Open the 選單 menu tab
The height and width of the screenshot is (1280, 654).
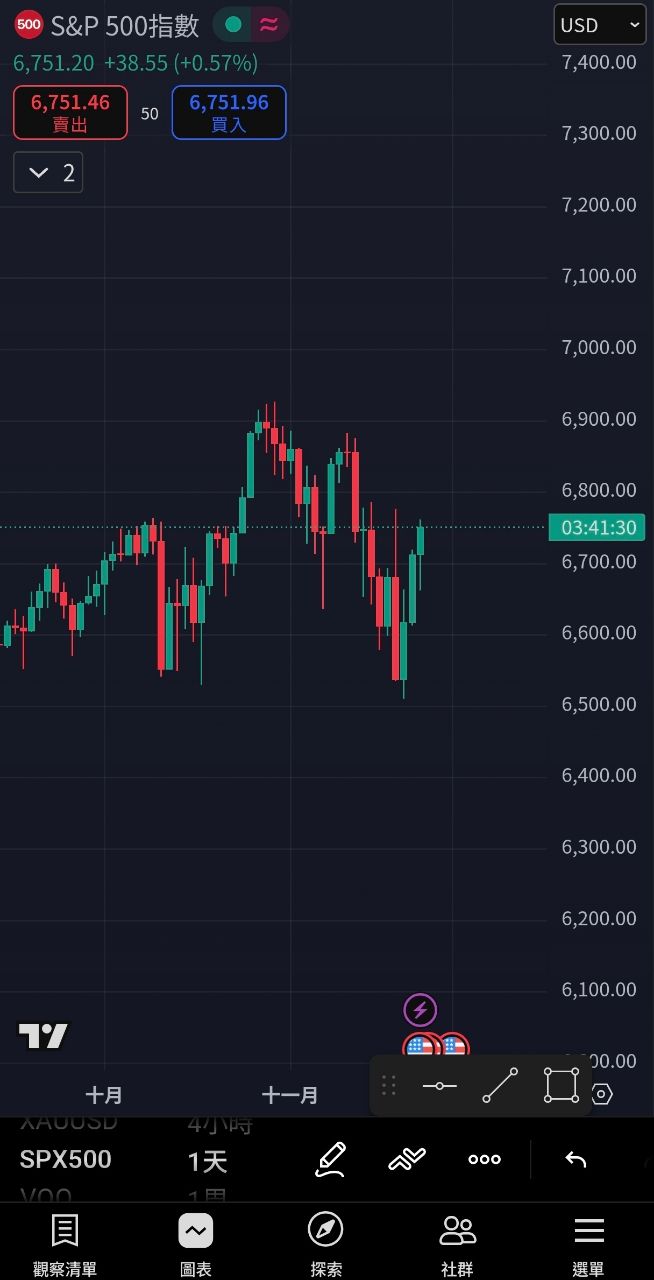point(588,1245)
